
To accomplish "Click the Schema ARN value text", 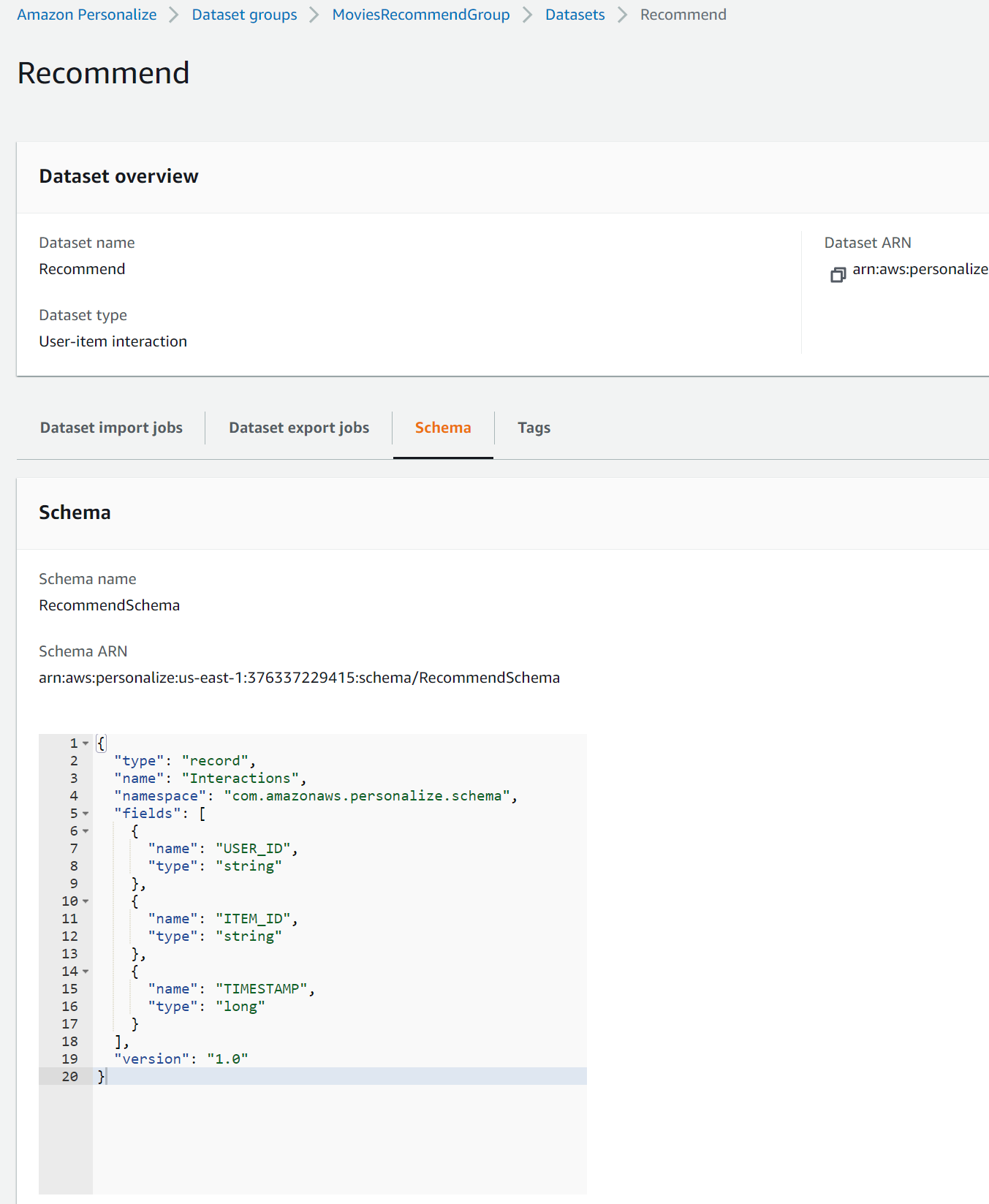I will point(299,678).
